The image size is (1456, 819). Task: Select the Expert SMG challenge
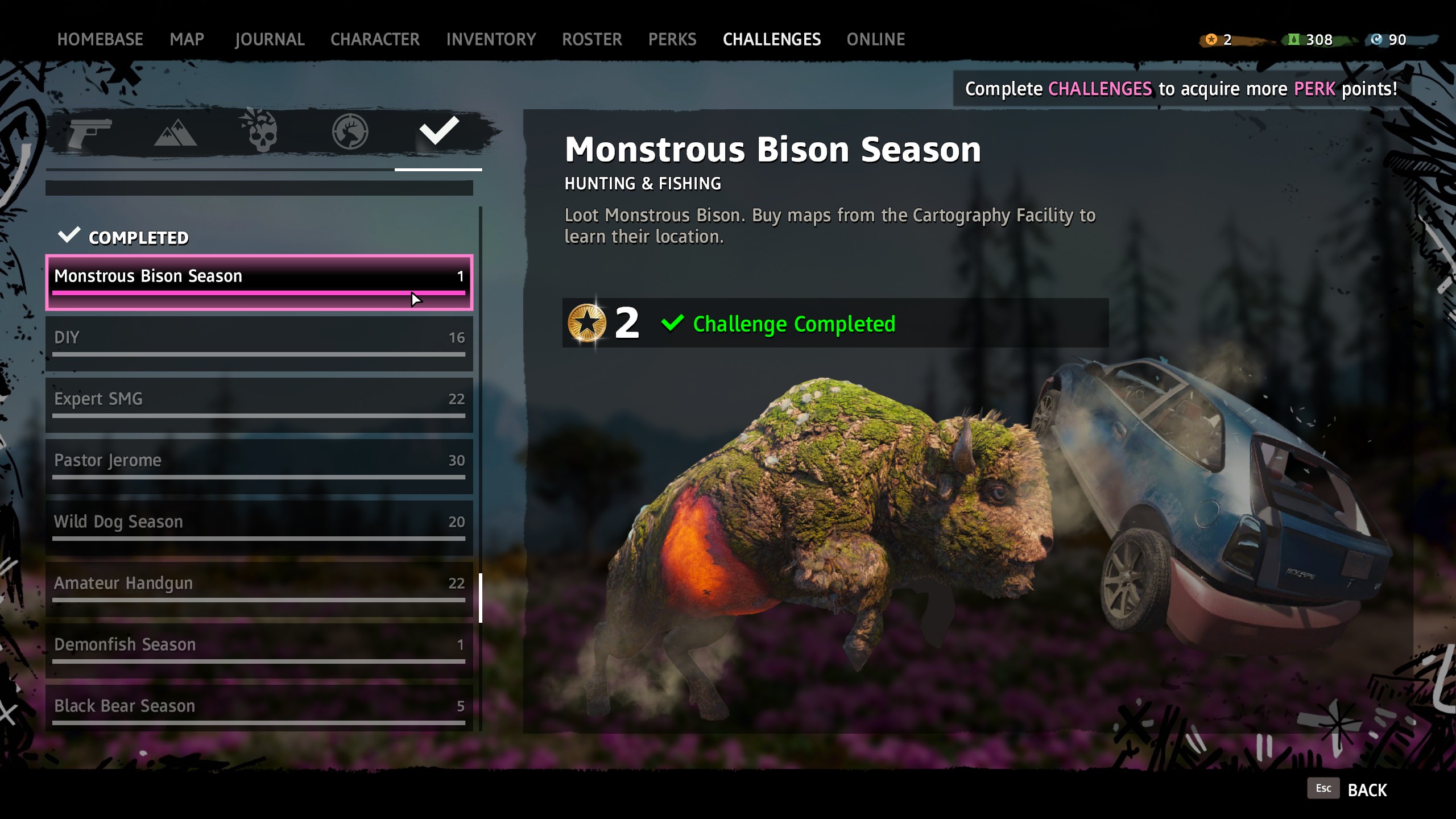pyautogui.click(x=259, y=405)
